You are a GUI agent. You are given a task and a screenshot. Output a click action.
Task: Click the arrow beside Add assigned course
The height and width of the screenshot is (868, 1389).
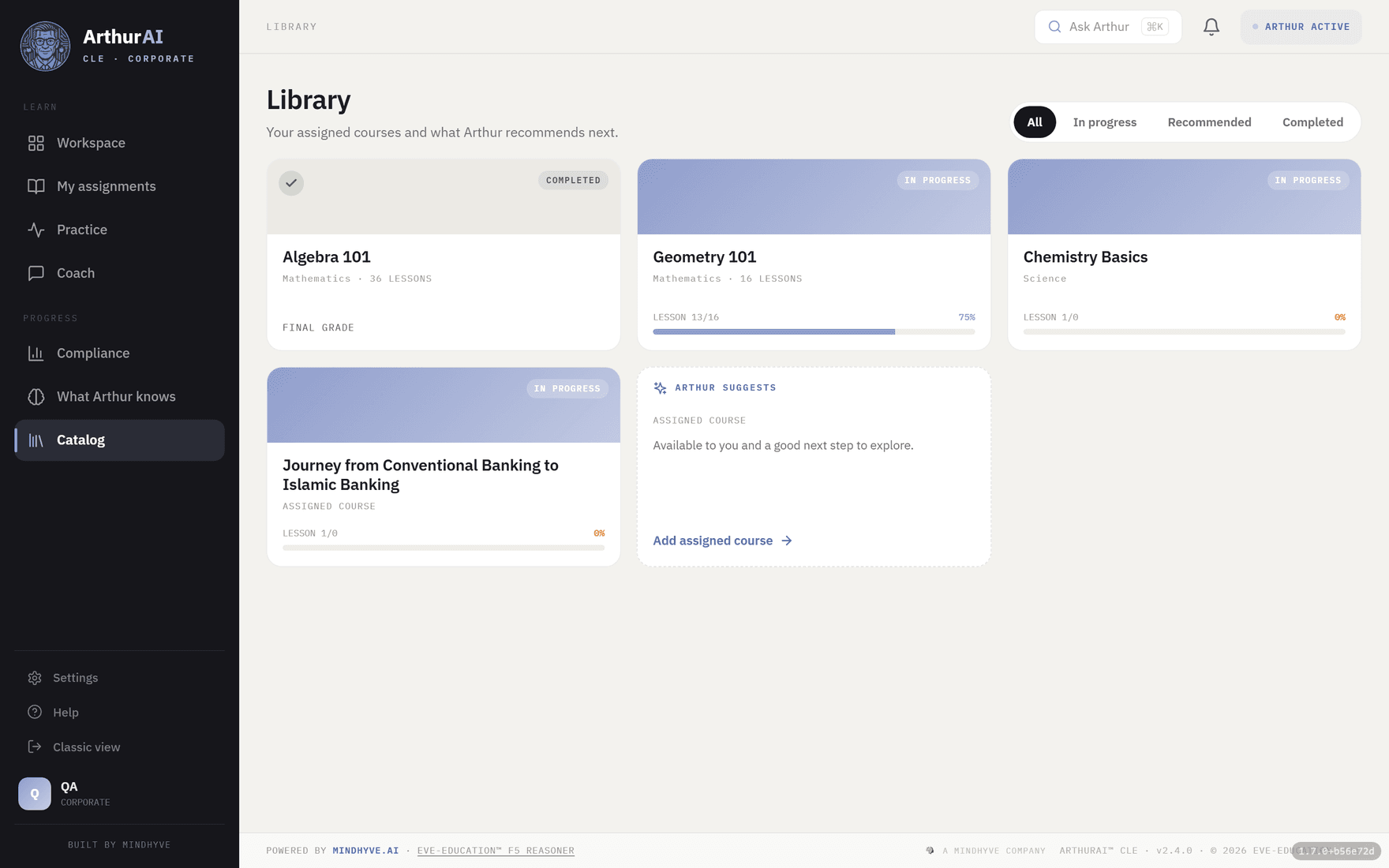tap(787, 541)
